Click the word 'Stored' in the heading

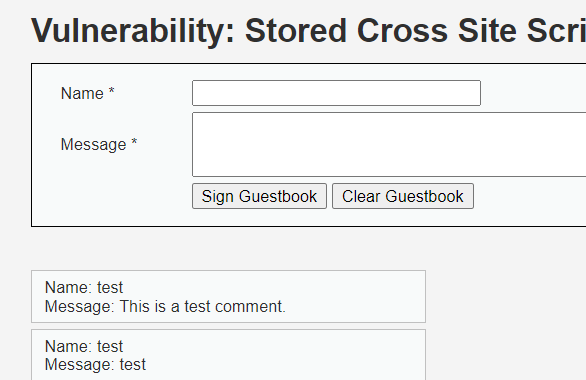[296, 31]
